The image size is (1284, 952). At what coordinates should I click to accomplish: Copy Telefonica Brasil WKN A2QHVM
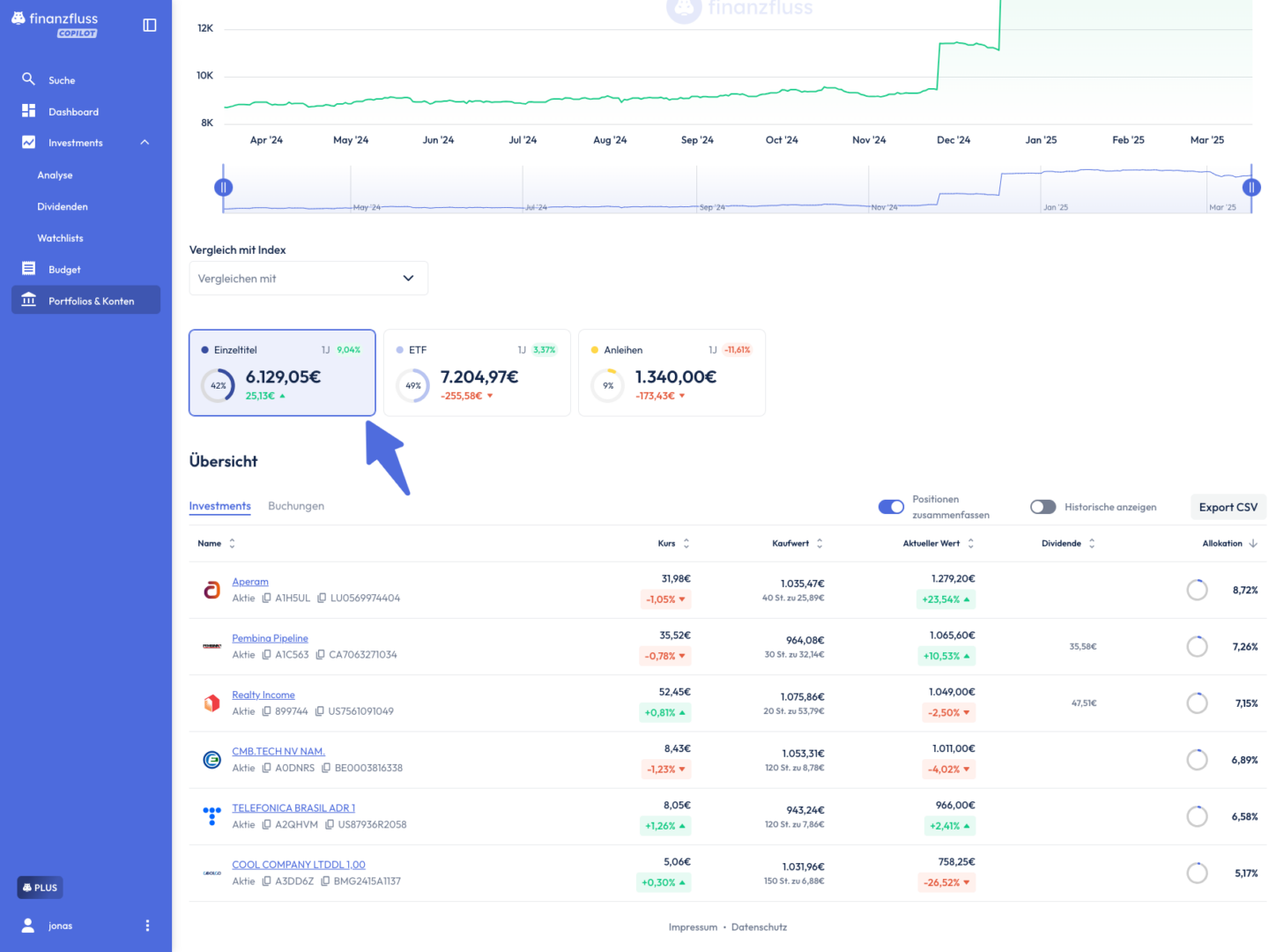266,825
